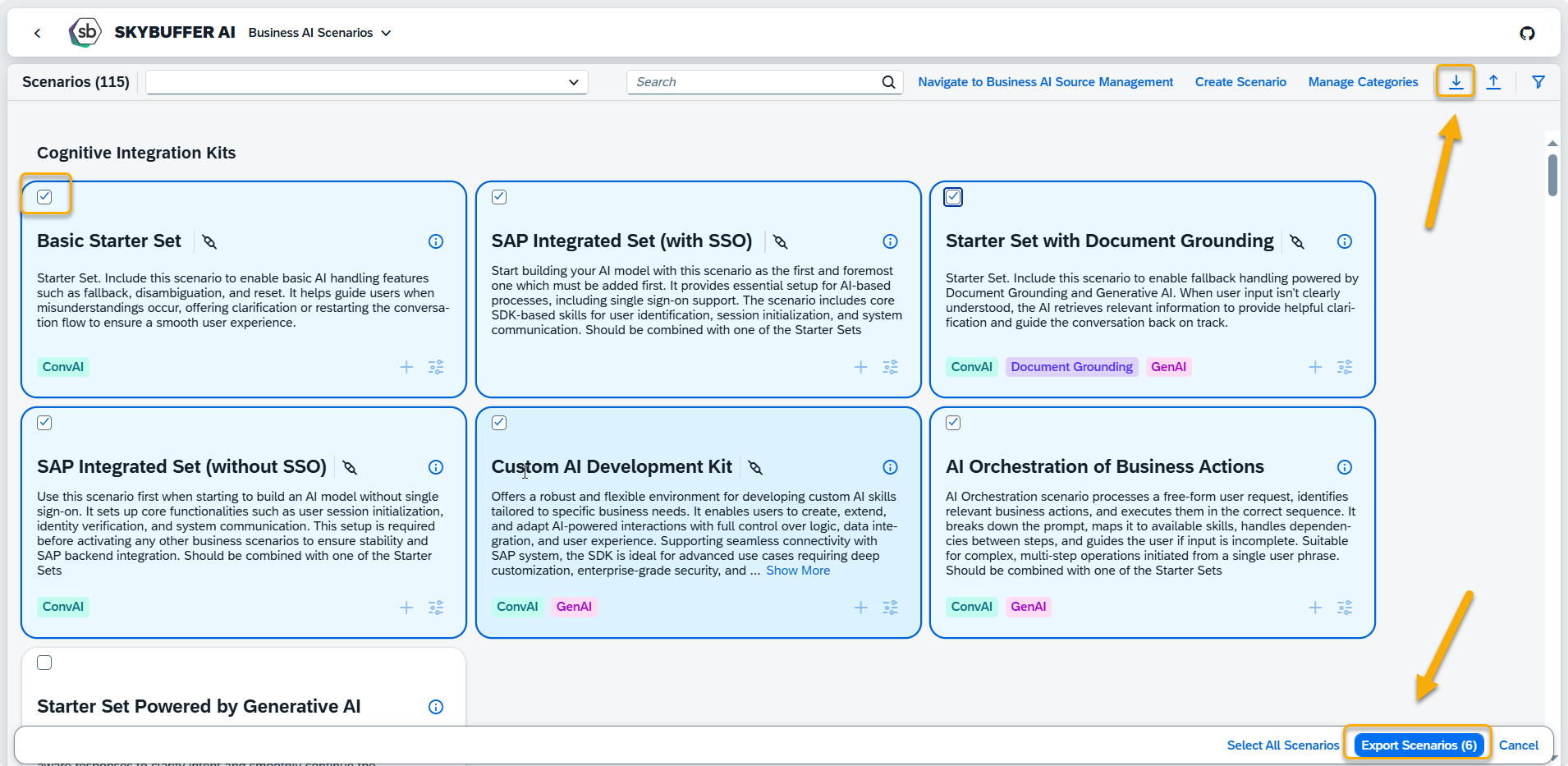Click Export Scenarios (6) button
This screenshot has height=766, width=1568.
point(1419,745)
